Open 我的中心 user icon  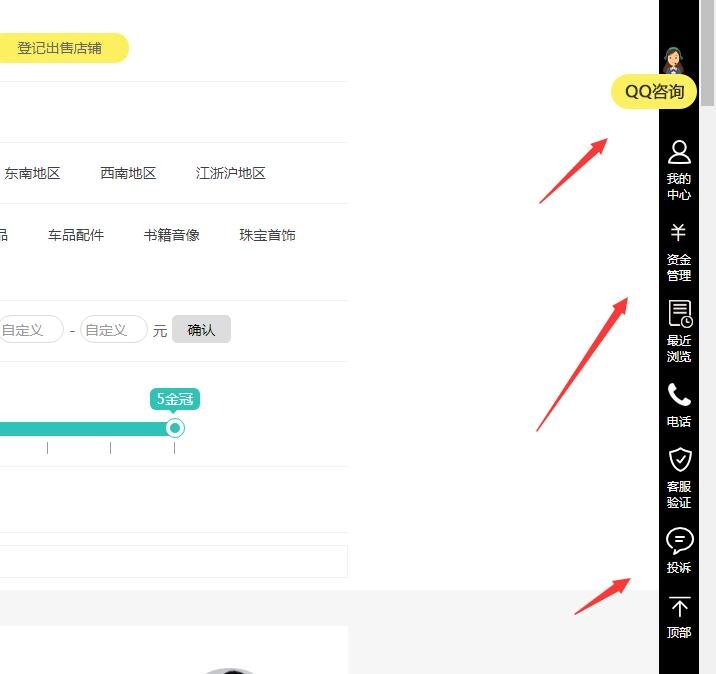[x=679, y=153]
